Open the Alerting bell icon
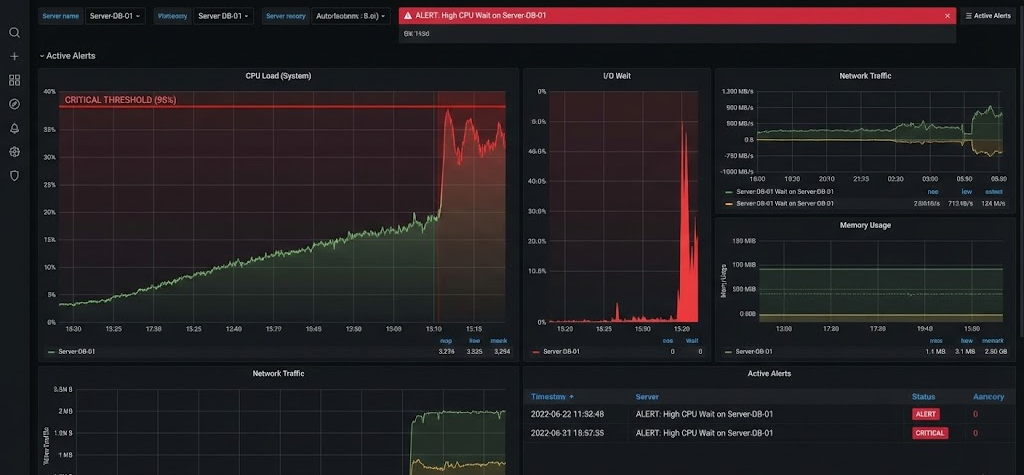1024x475 pixels. click(14, 128)
